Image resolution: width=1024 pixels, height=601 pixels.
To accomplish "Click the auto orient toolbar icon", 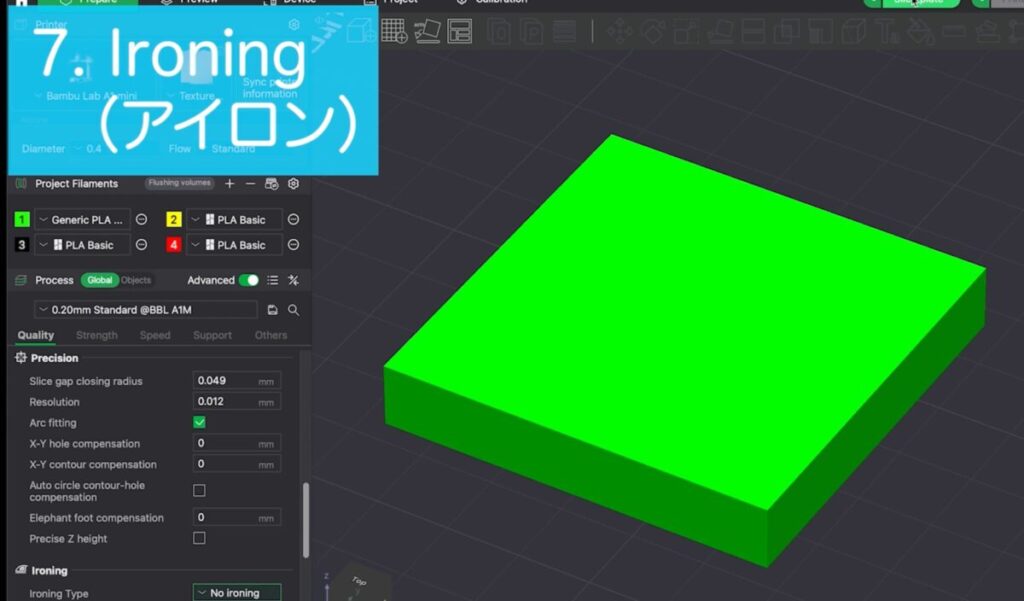I will [427, 31].
